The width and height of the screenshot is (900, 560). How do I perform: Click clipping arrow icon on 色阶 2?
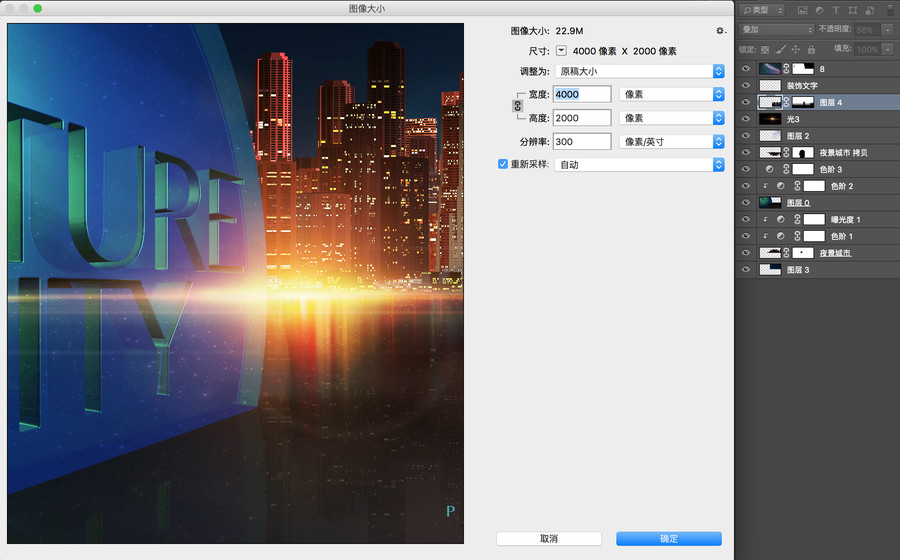pos(765,186)
